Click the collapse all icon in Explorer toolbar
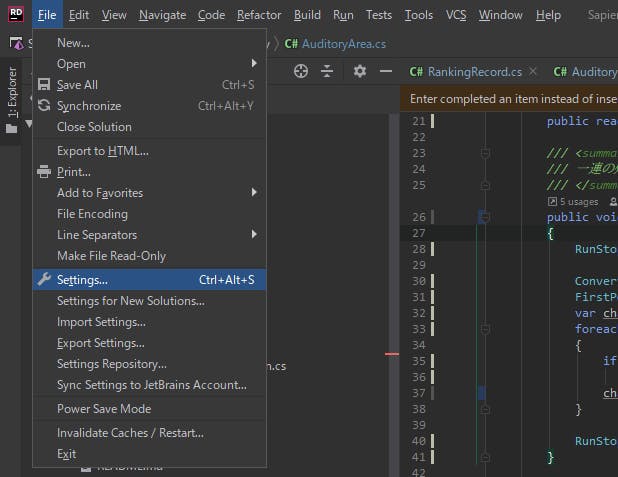This screenshot has width=618, height=477. (x=327, y=71)
